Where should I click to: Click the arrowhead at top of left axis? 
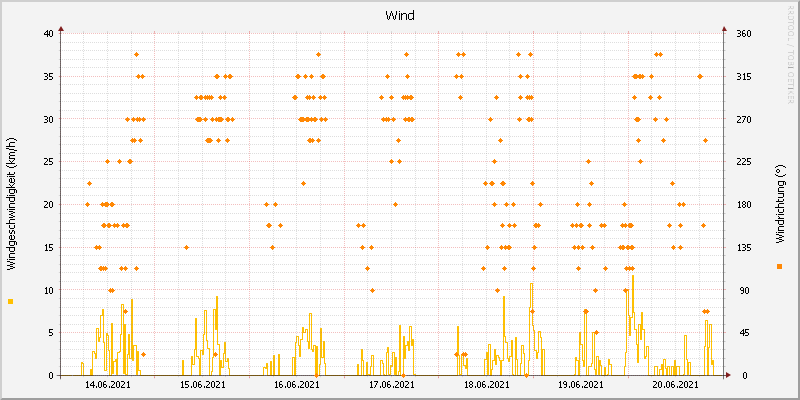click(61, 29)
